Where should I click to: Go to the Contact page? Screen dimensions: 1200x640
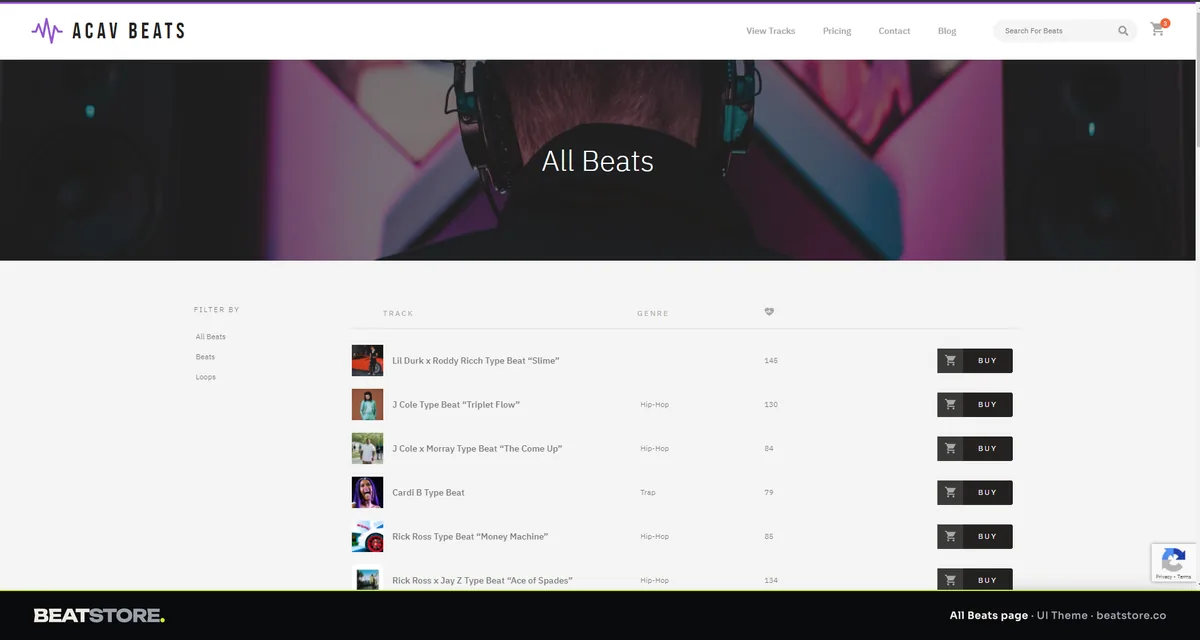click(894, 31)
